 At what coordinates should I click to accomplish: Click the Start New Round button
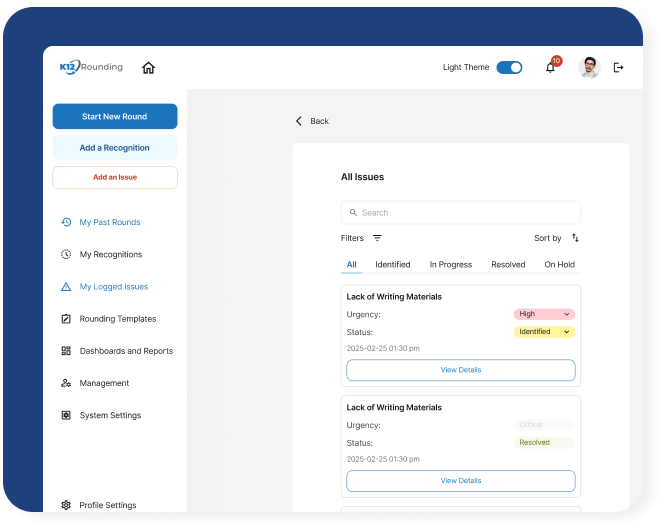click(115, 117)
